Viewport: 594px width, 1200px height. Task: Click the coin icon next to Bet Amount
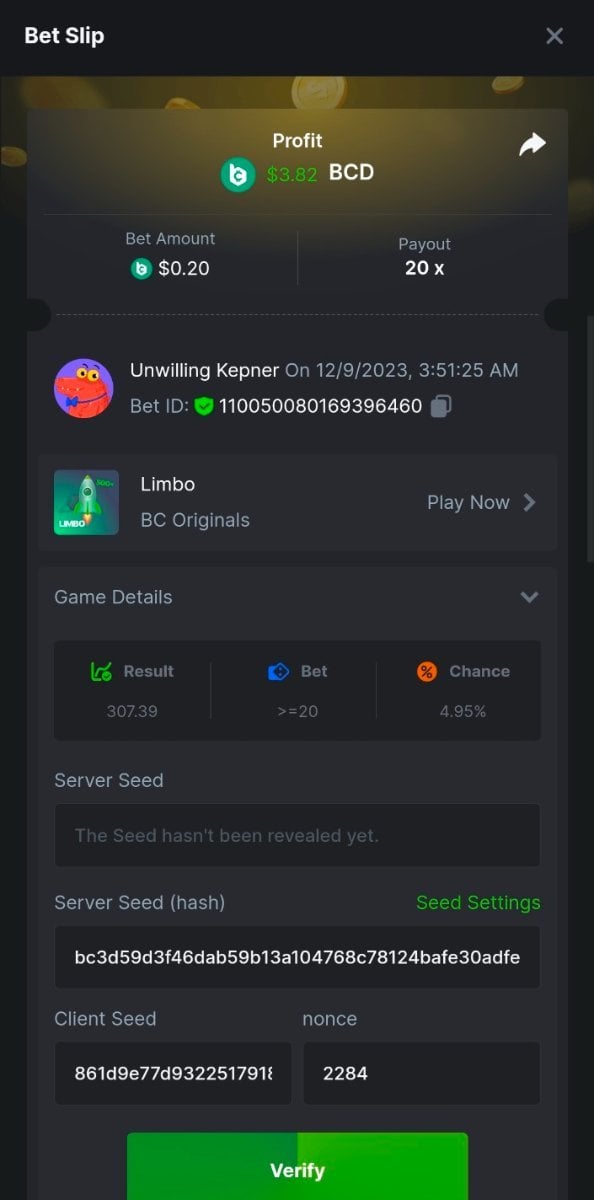[x=141, y=268]
